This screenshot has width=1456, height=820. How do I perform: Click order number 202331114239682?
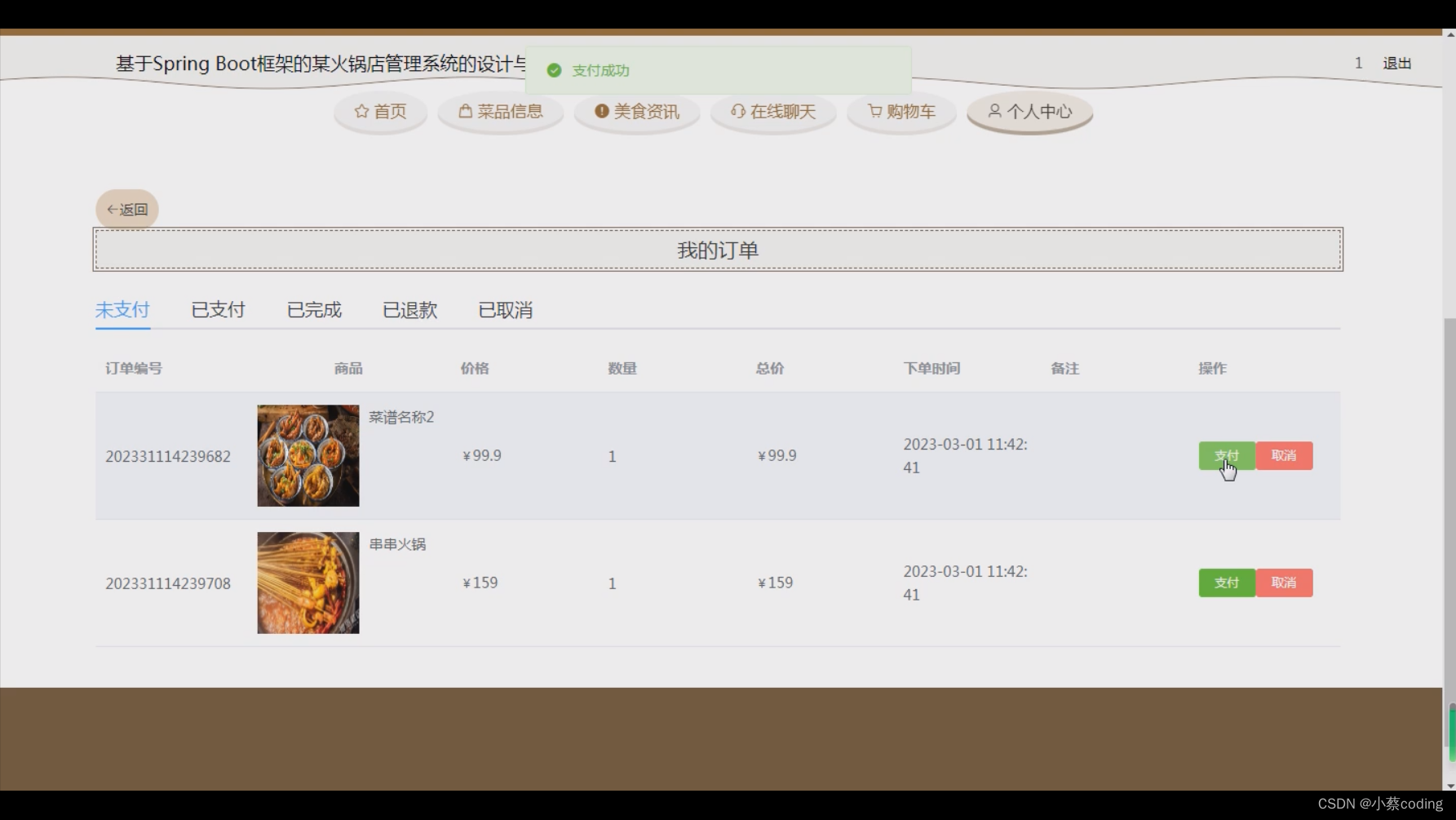(168, 456)
